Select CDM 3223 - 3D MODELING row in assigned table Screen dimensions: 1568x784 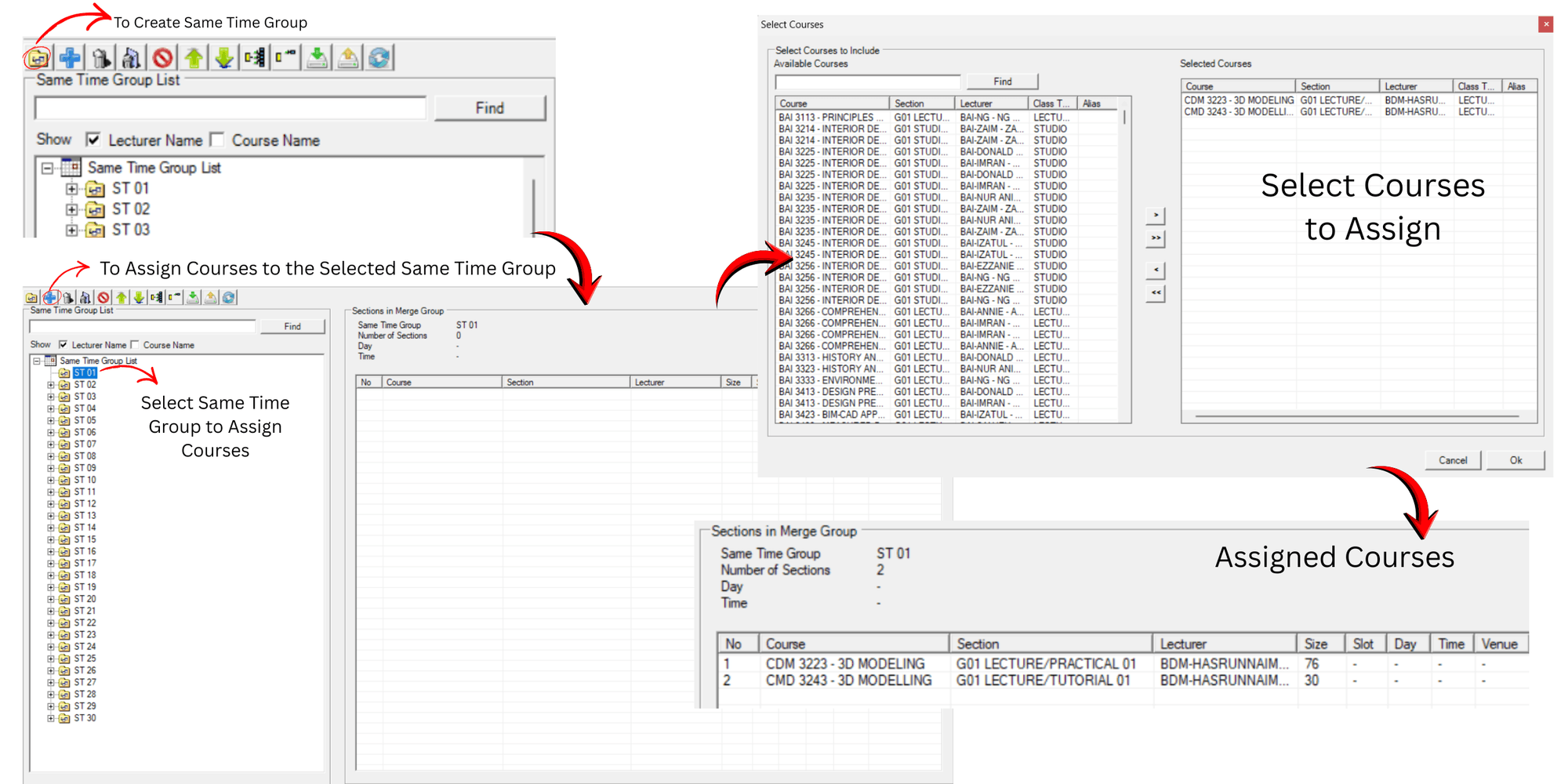(1123, 664)
